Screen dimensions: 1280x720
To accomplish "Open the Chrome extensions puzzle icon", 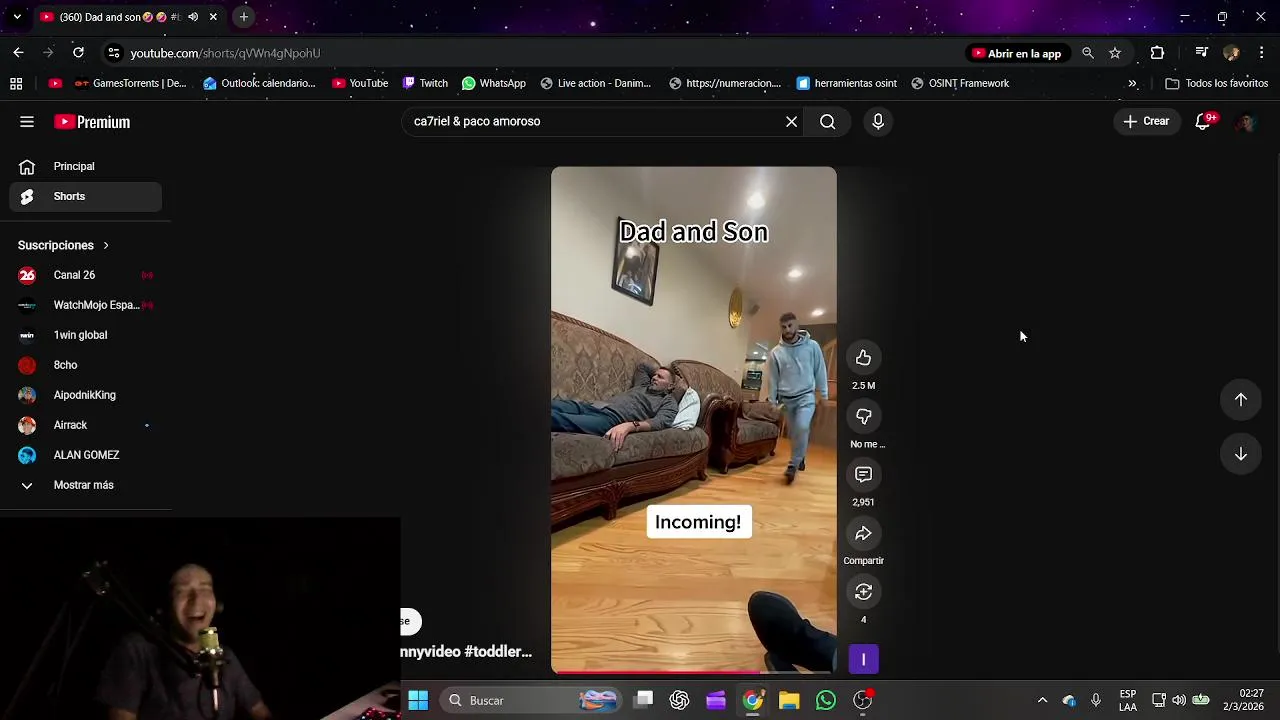I will 1157,53.
